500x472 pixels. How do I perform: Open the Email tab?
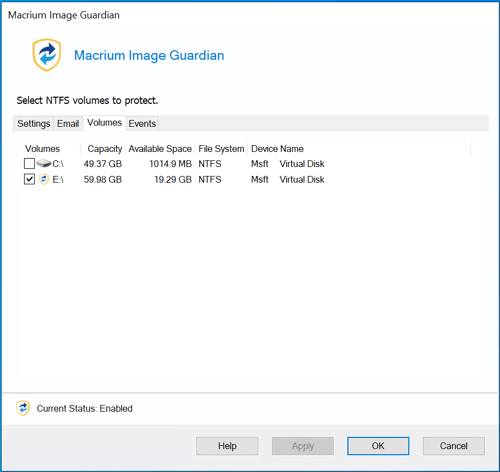click(x=68, y=124)
